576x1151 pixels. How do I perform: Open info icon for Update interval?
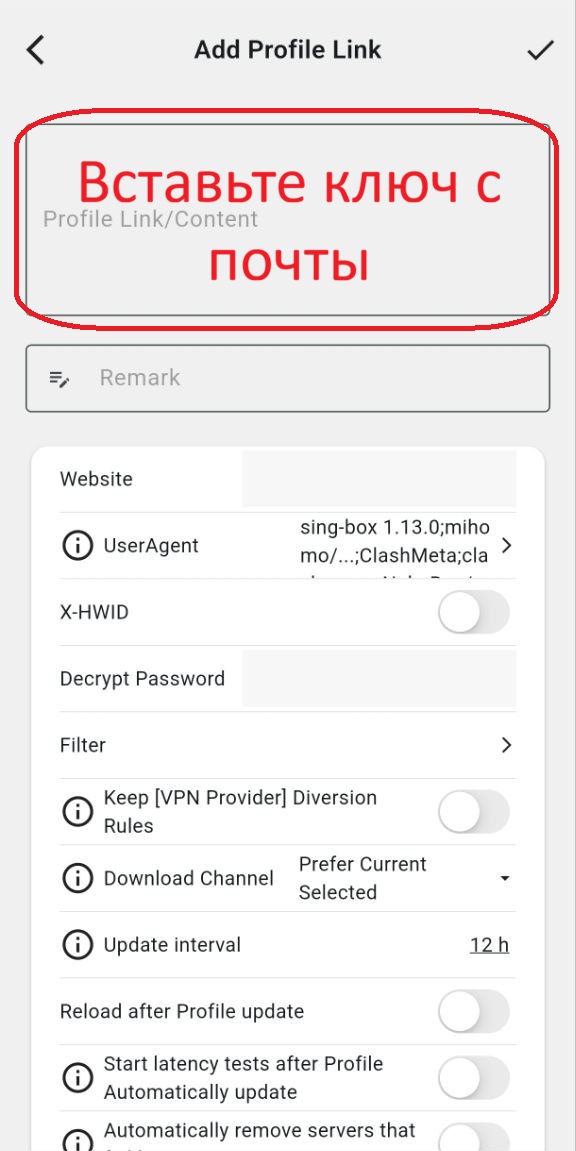pyautogui.click(x=77, y=945)
